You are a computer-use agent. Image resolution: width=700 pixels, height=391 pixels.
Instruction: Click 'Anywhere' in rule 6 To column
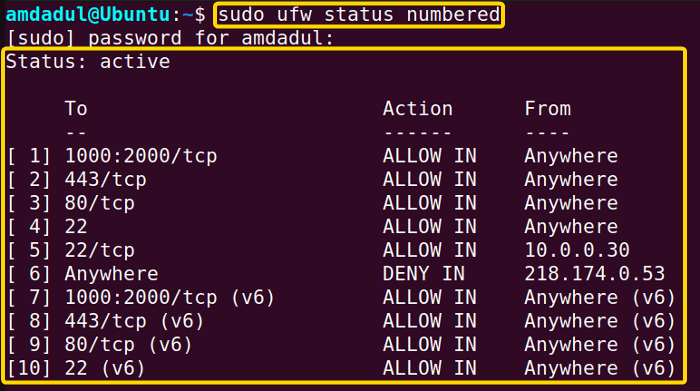click(111, 274)
